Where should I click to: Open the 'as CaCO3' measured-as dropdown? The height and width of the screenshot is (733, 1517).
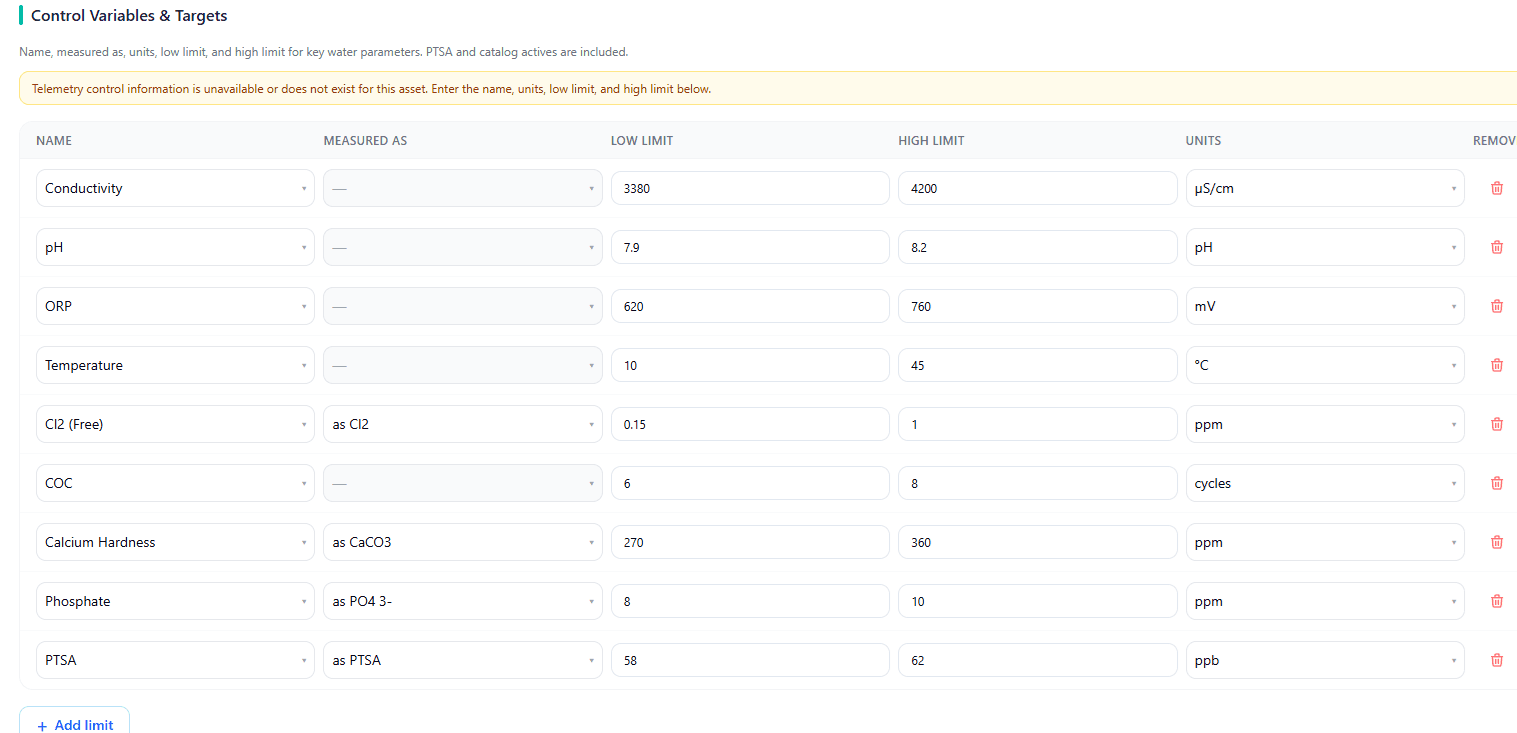click(462, 542)
